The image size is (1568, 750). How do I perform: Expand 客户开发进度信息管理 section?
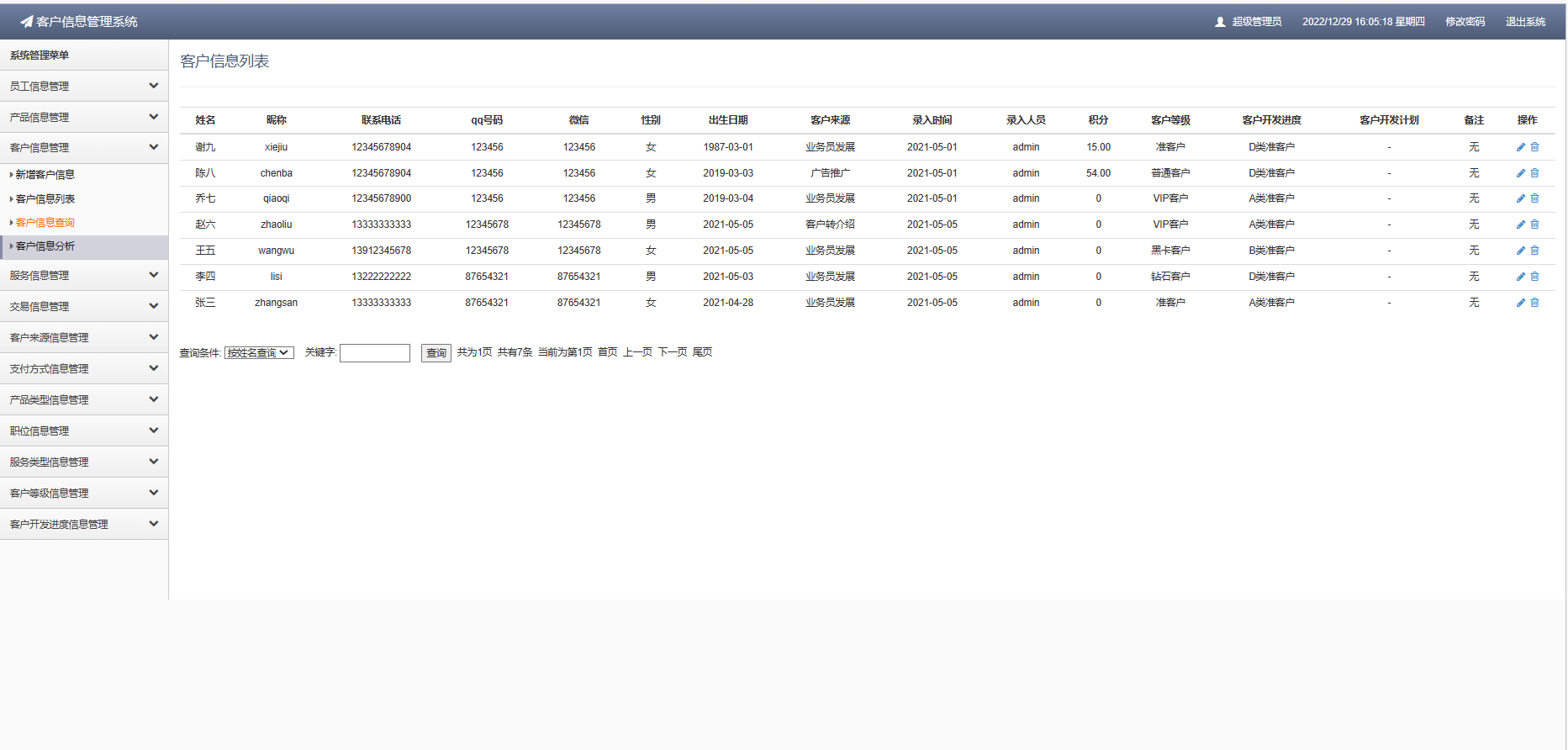pos(84,524)
